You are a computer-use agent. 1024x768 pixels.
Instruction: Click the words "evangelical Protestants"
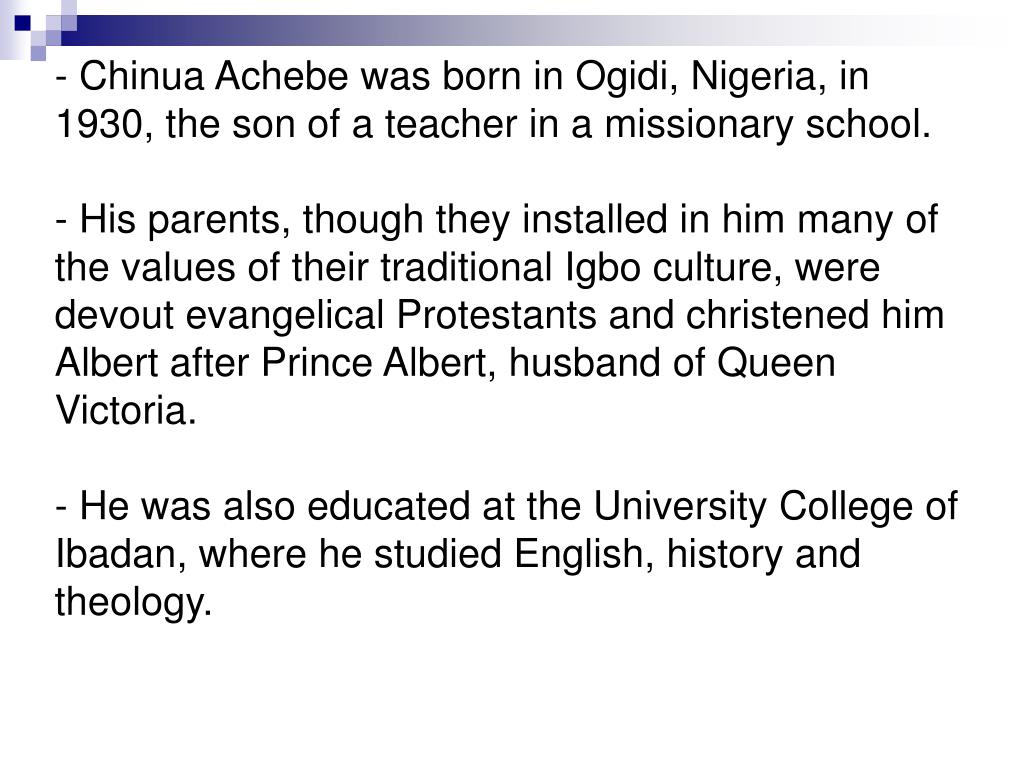(x=391, y=315)
